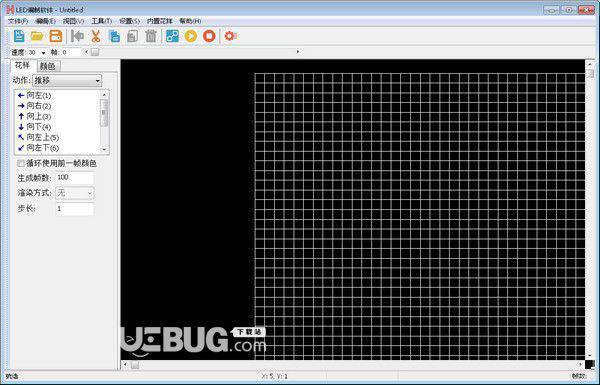The height and width of the screenshot is (385, 600).
Task: Start playback with yellow play button
Action: [x=191, y=36]
